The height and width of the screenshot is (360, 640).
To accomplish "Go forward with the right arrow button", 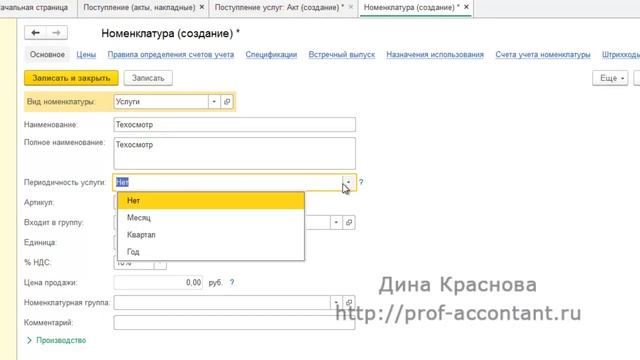I will [57, 33].
